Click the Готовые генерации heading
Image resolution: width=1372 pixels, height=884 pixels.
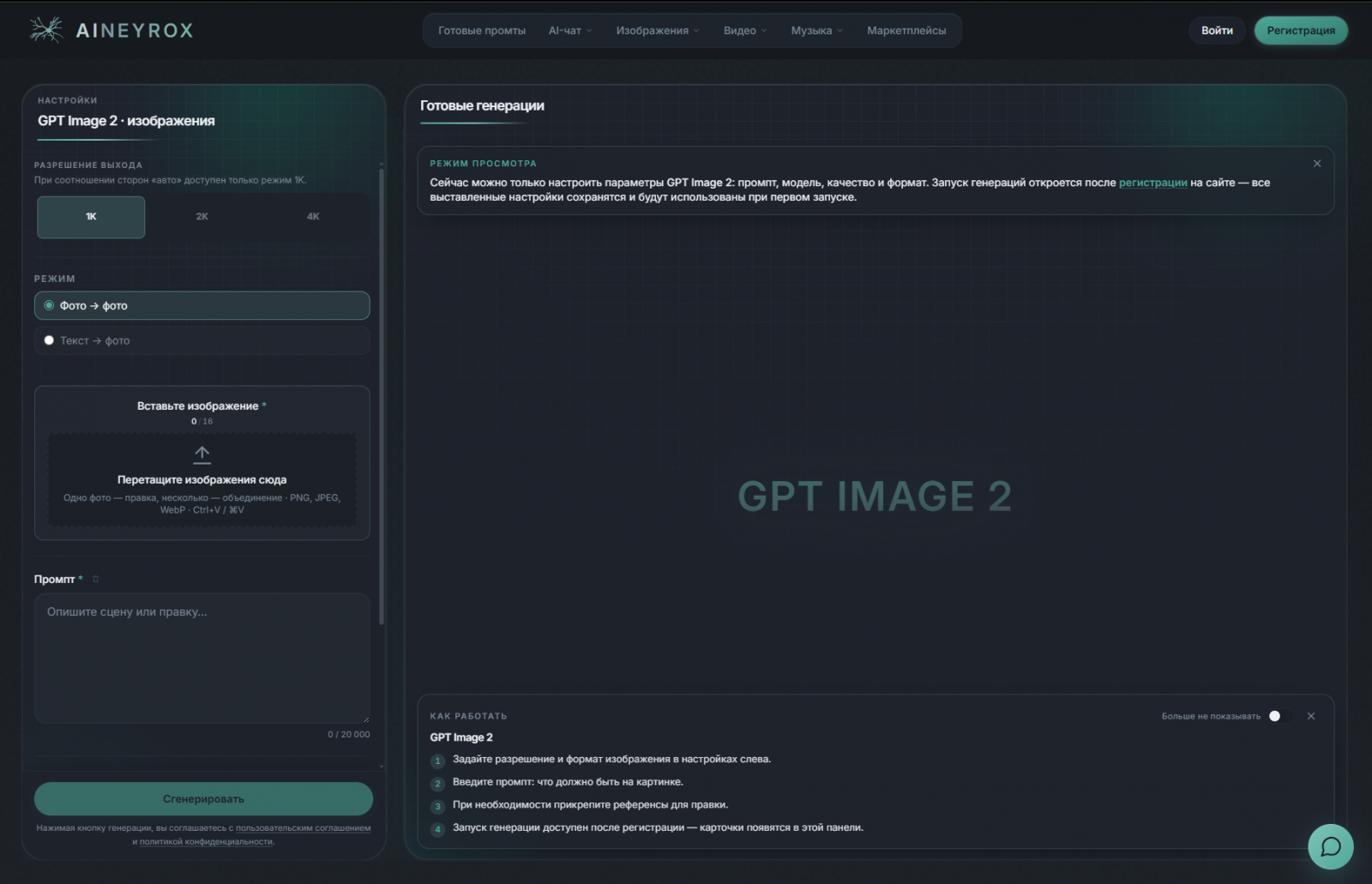click(x=482, y=105)
